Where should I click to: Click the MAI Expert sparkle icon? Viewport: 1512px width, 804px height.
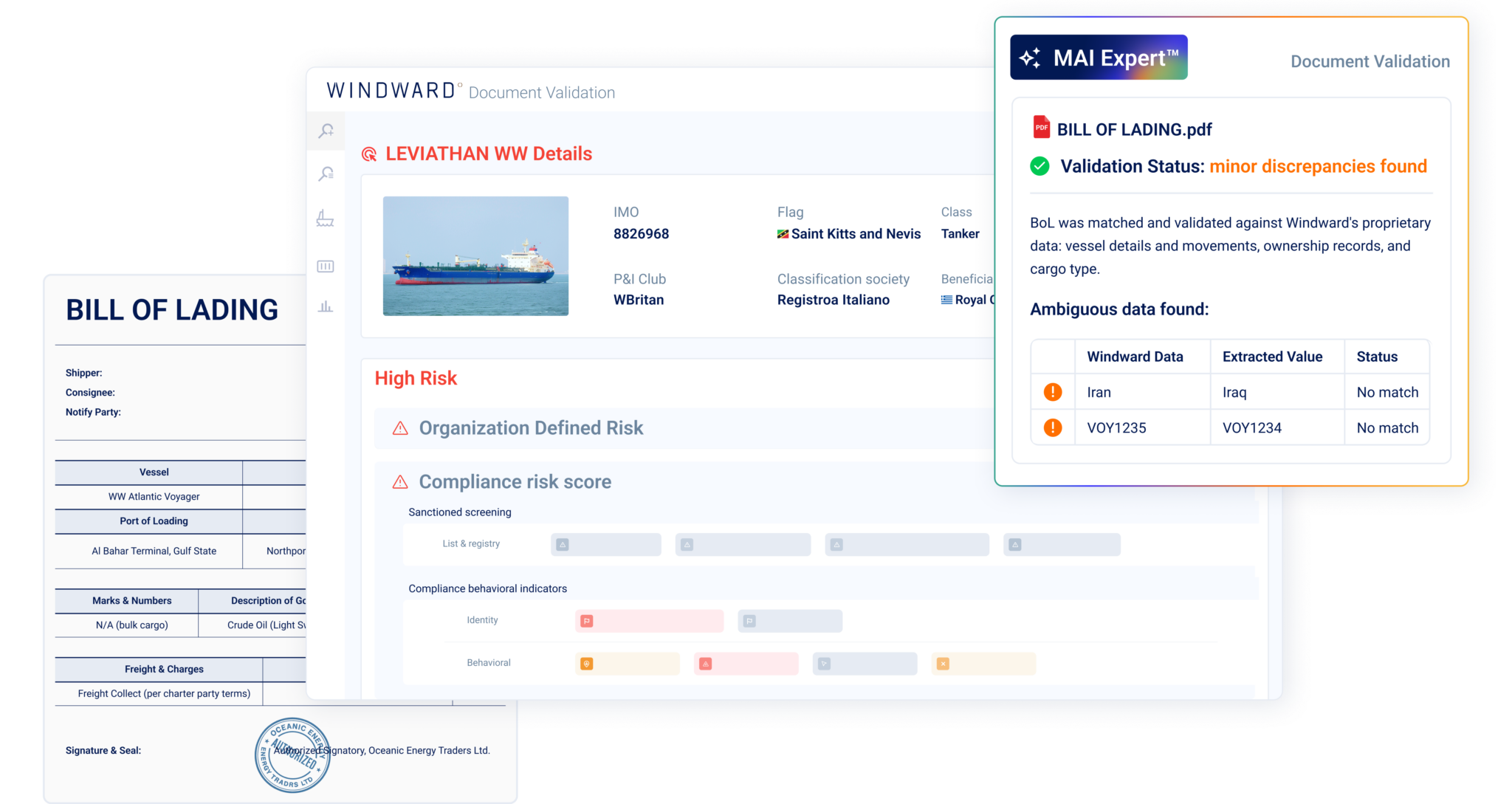(x=1030, y=58)
